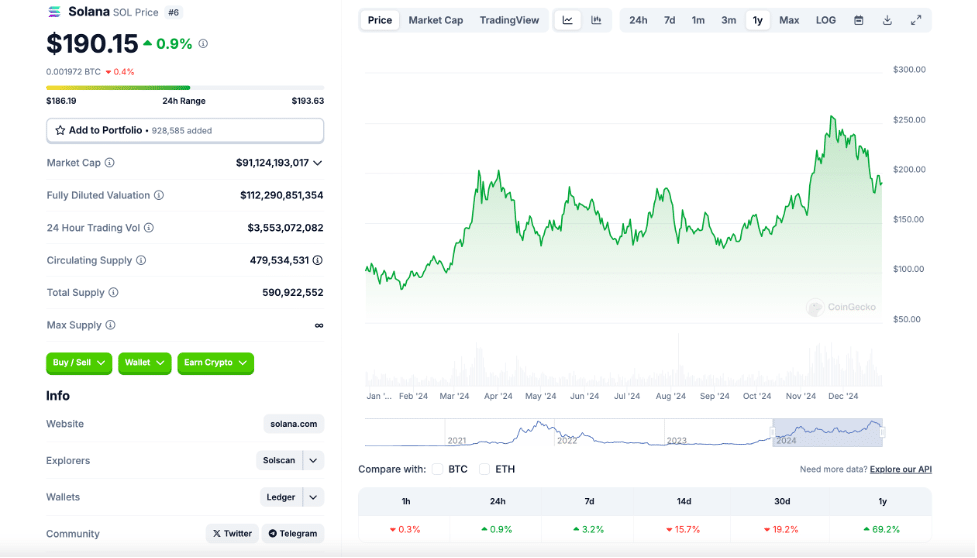Screen dimensions: 977x558
Task: Click the navigator's left range handle at 2024
Action: coord(773,432)
